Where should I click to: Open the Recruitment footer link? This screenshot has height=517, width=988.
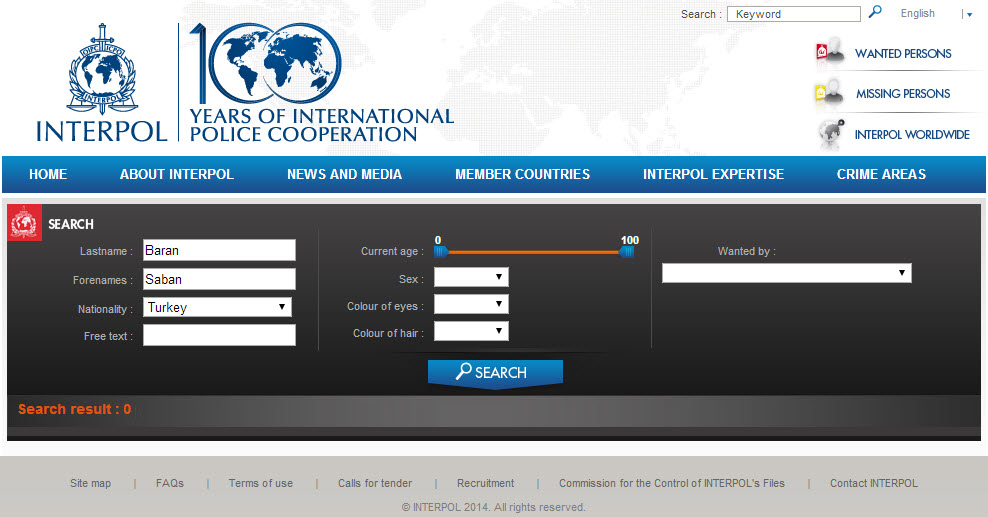pos(486,483)
